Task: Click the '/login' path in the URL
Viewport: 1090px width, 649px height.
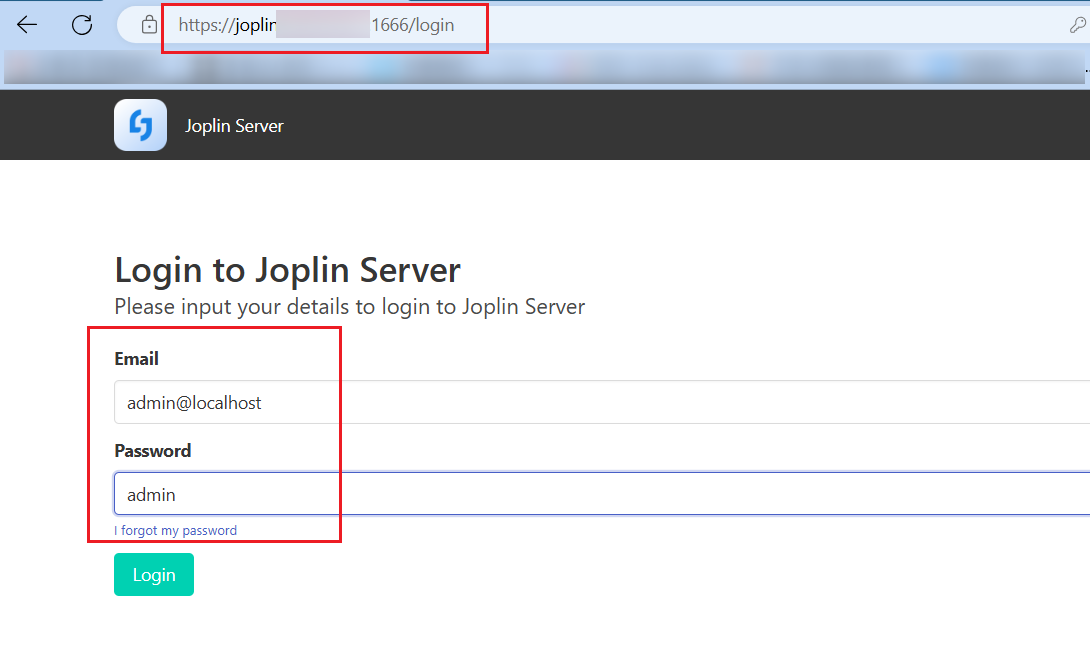Action: 431,25
